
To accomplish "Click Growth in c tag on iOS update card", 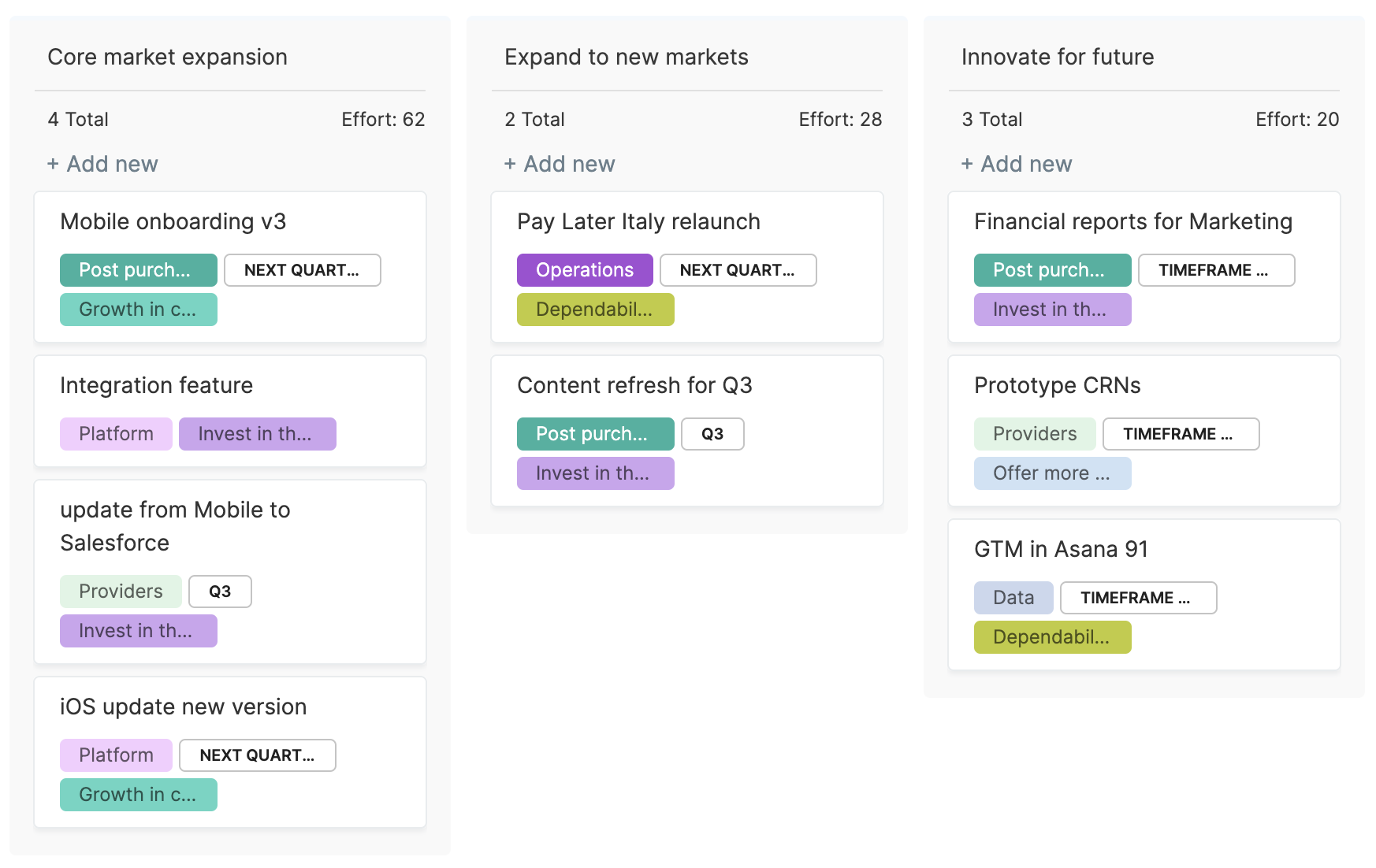I will tap(139, 795).
